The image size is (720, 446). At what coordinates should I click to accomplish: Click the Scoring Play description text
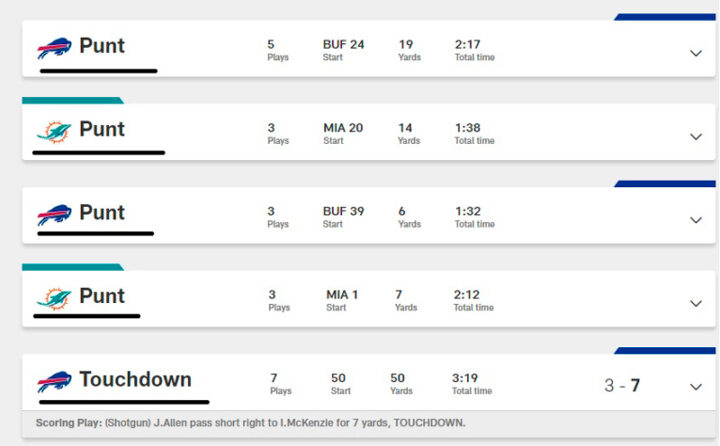250,423
